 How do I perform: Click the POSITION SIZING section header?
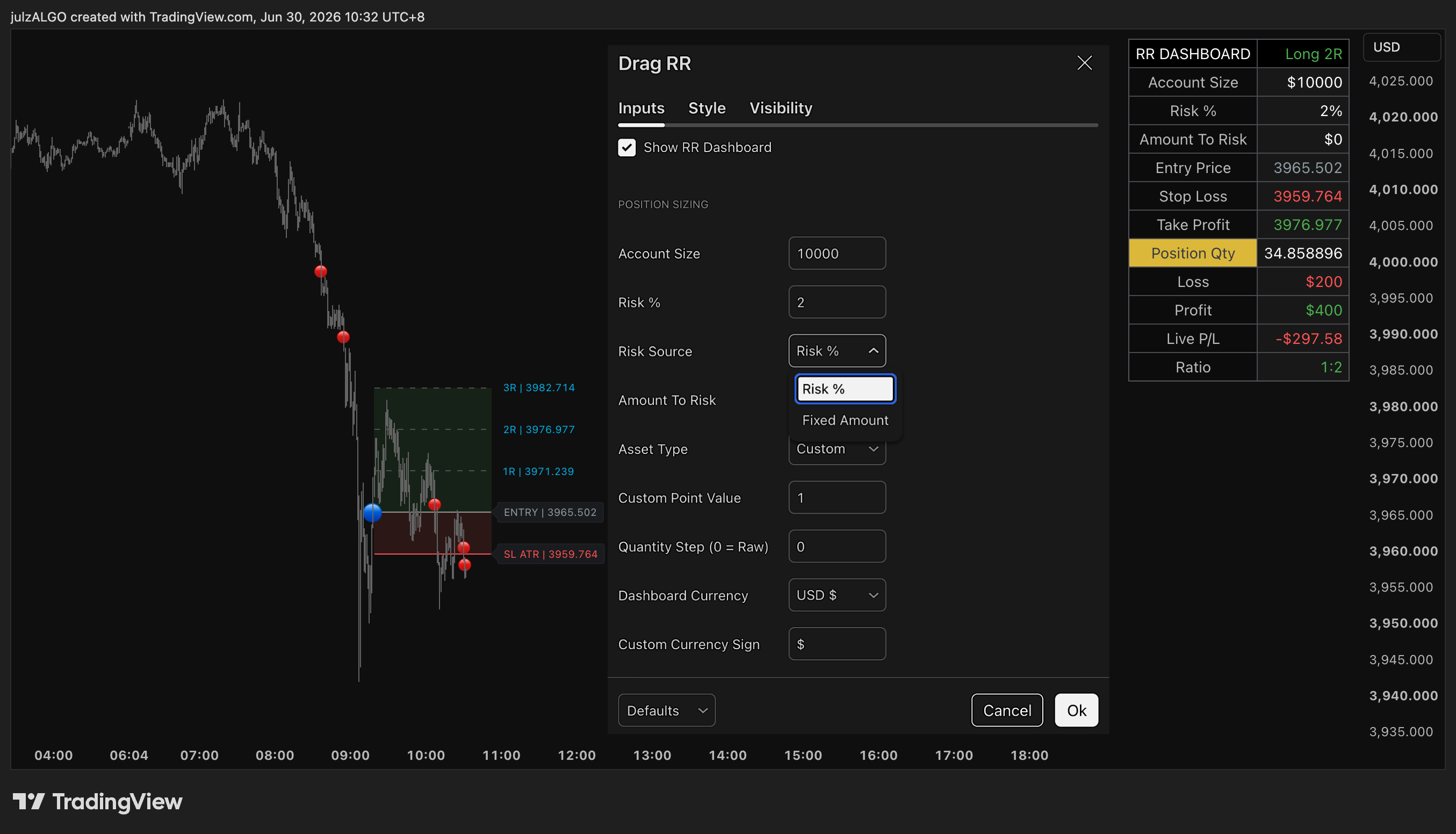click(663, 205)
